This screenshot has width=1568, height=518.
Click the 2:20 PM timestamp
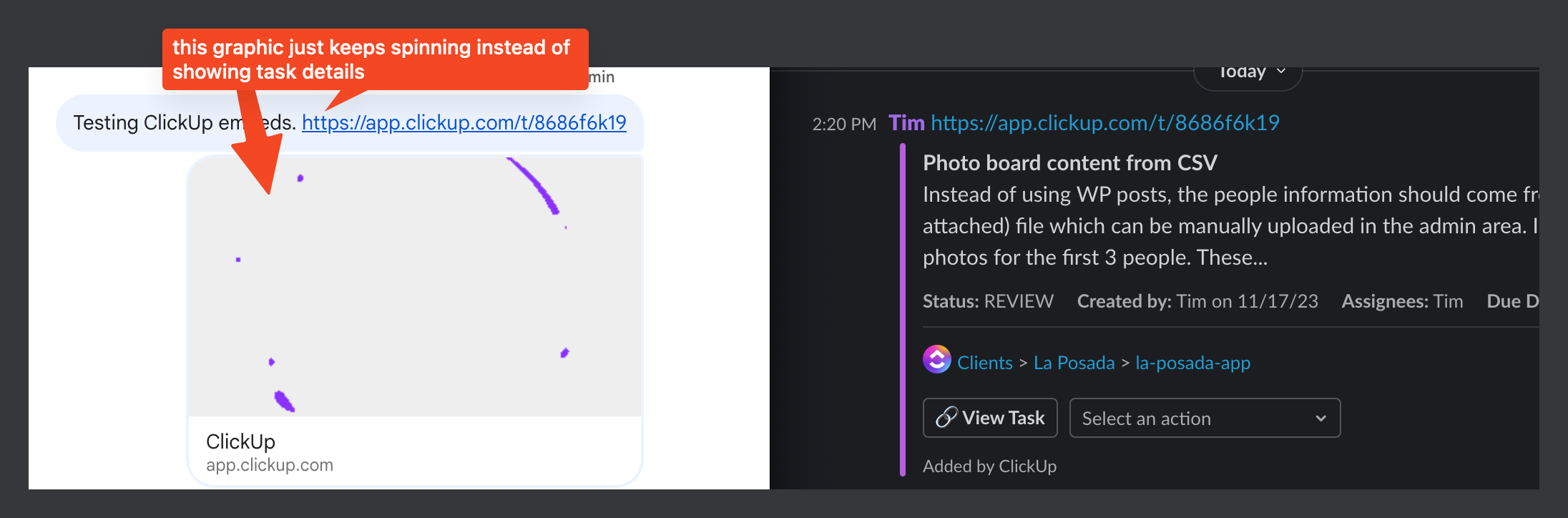[844, 122]
